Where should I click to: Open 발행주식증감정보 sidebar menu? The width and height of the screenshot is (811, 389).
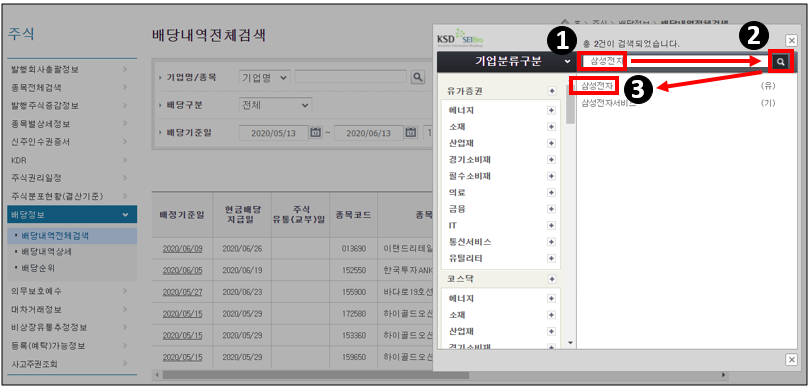click(72, 106)
